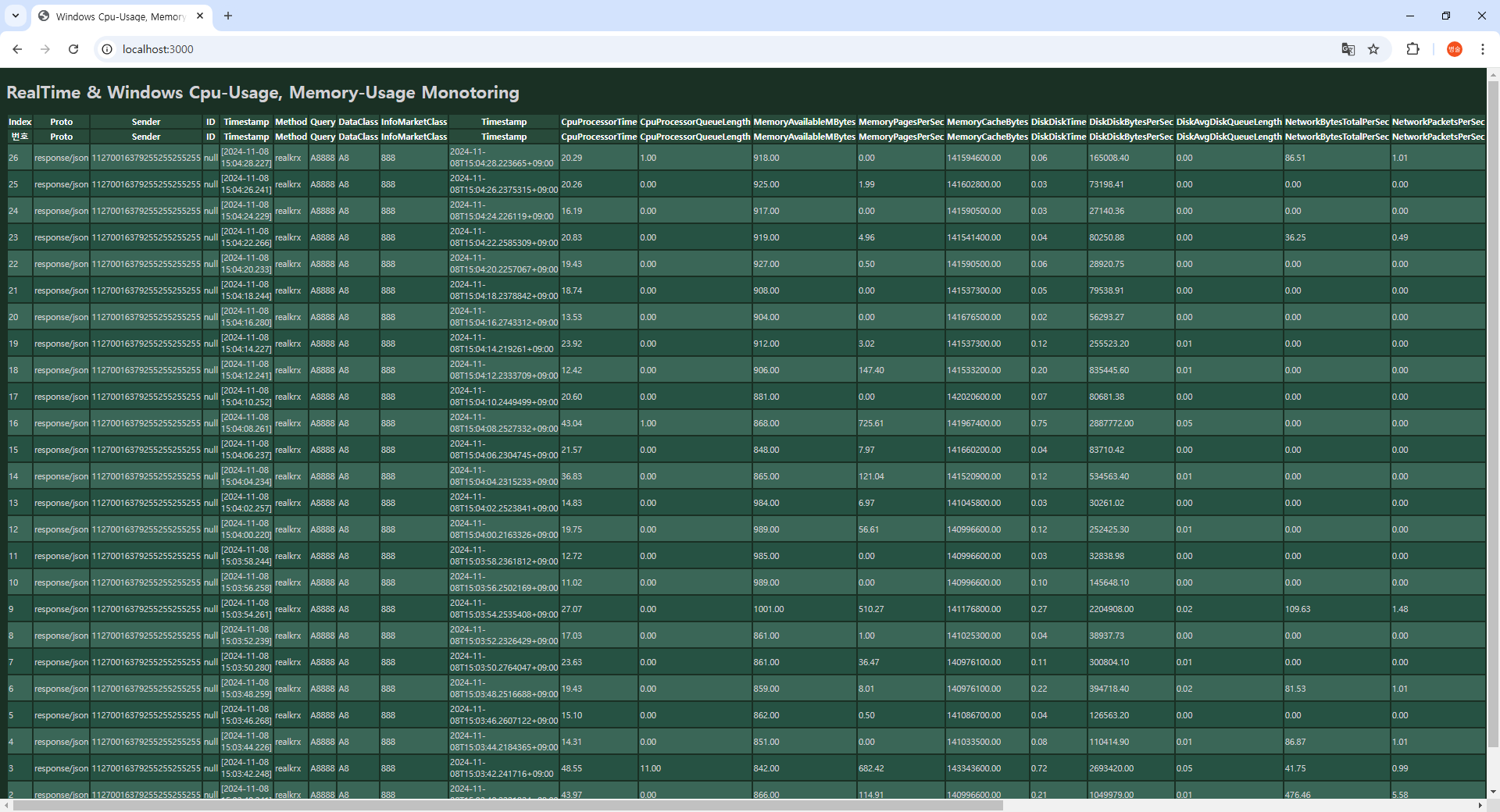Viewport: 1500px width, 812px height.
Task: Click the vertical scrollbar thumb
Action: point(1493,414)
